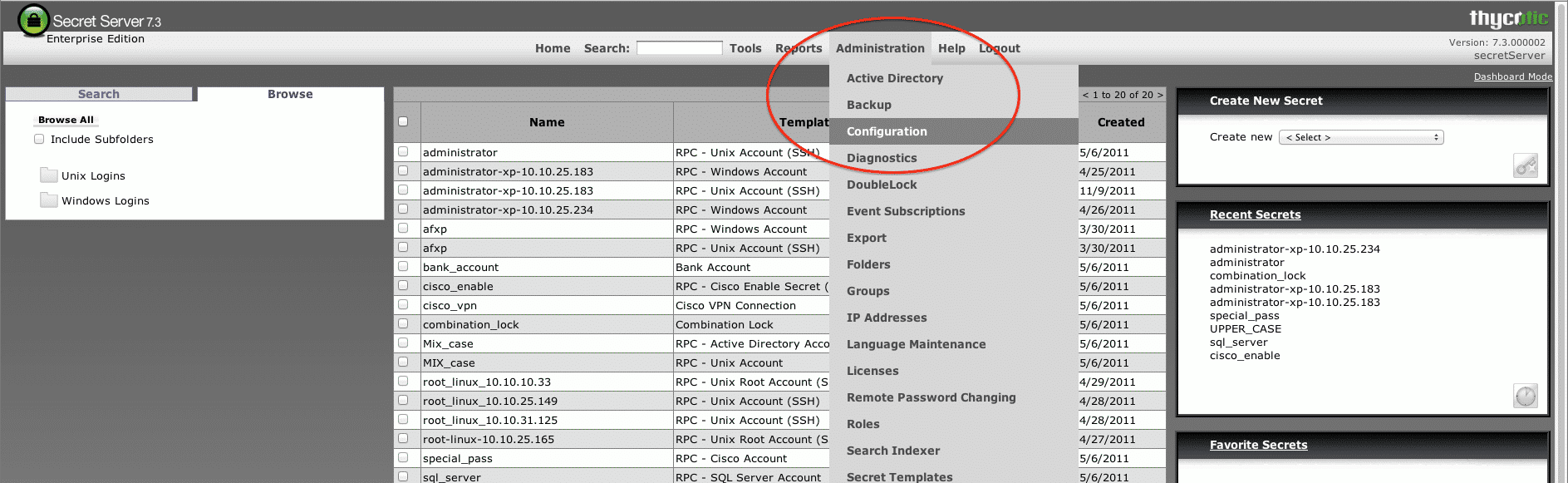The width and height of the screenshot is (1568, 483).
Task: Check the box for the bank_account row
Action: [x=403, y=266]
